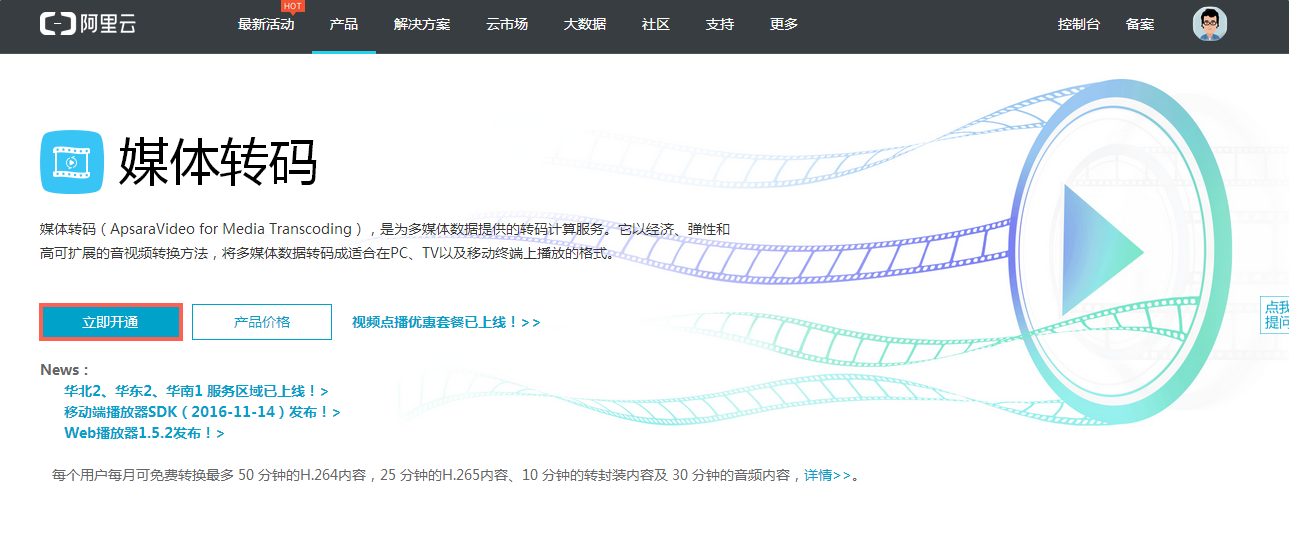Image resolution: width=1289 pixels, height=542 pixels.
Task: Open the 控制台 console link
Action: point(1079,24)
